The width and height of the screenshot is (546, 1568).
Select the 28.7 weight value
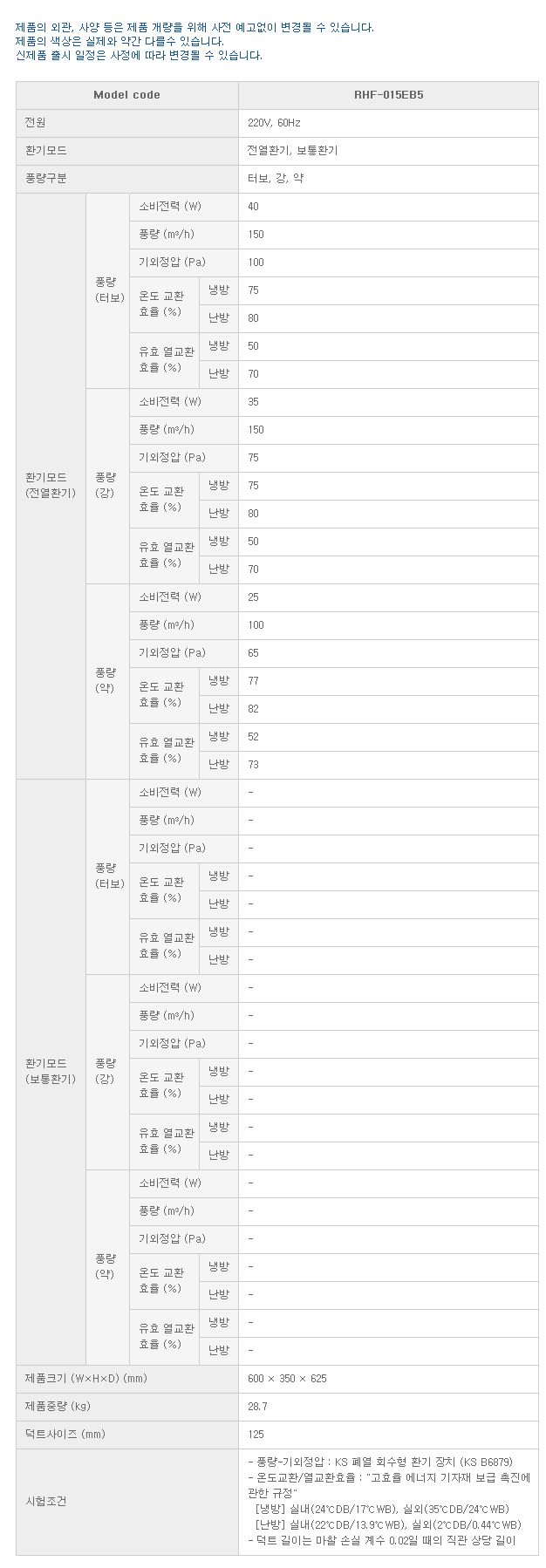click(x=257, y=1407)
